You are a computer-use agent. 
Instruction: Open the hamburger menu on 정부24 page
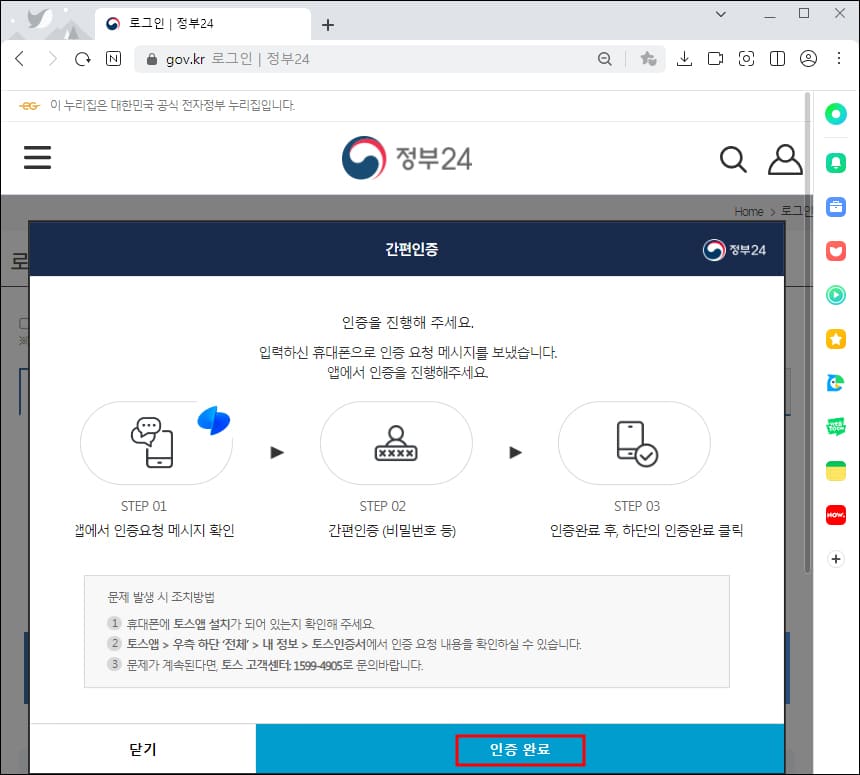pos(37,157)
